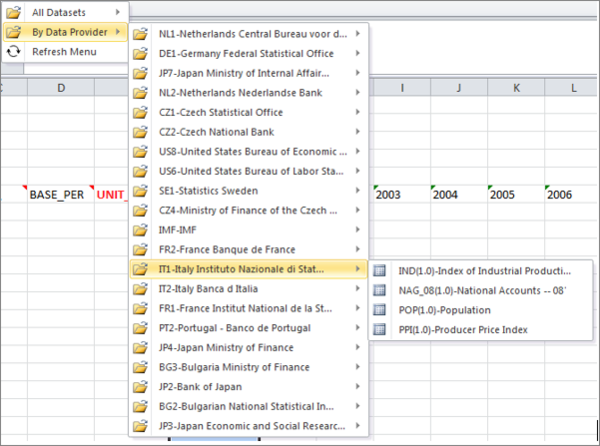Expand the DE1-Germany Federal Statistical Office arrow
600x446 pixels.
click(358, 53)
